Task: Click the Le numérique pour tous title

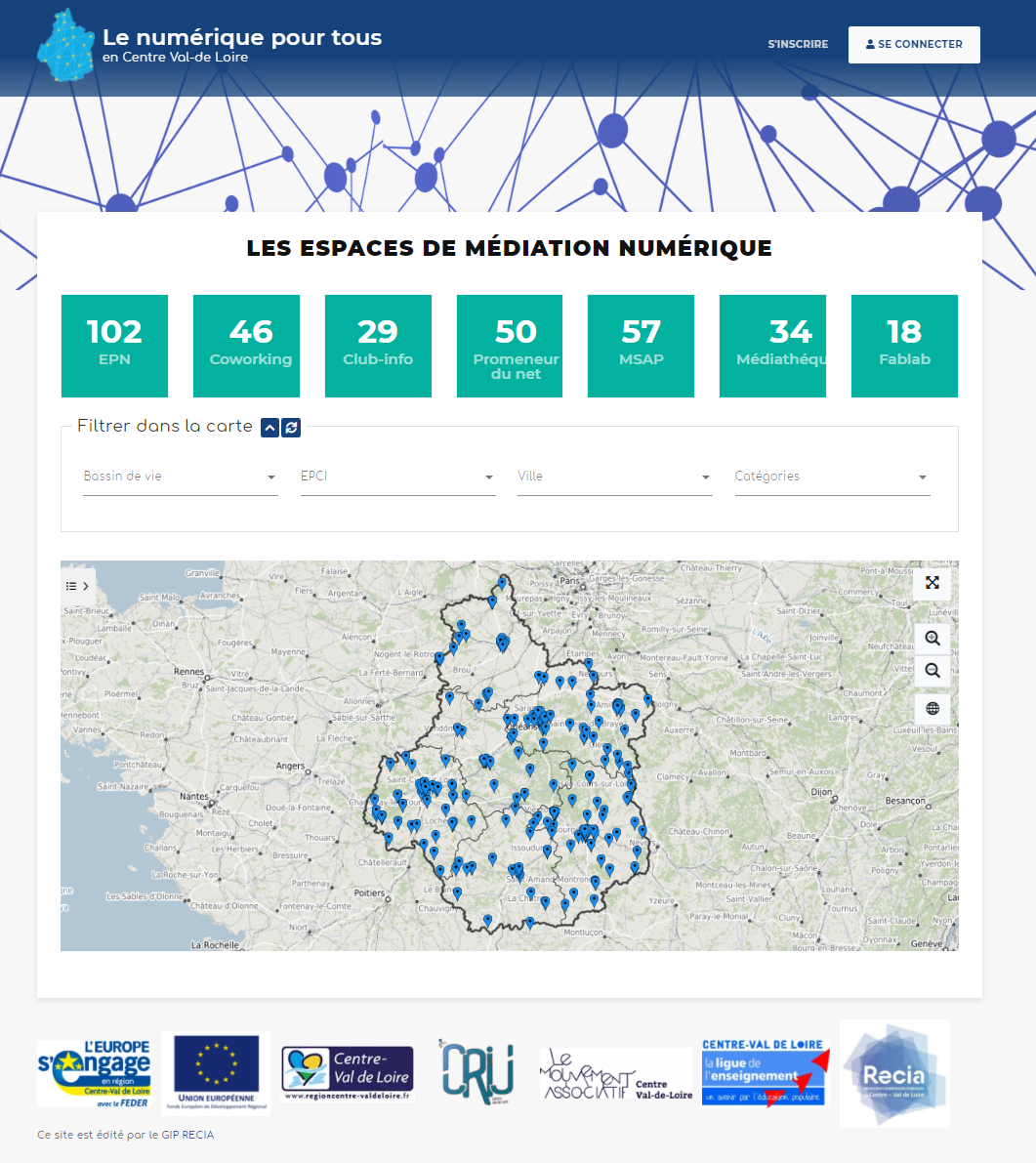Action: tap(242, 37)
